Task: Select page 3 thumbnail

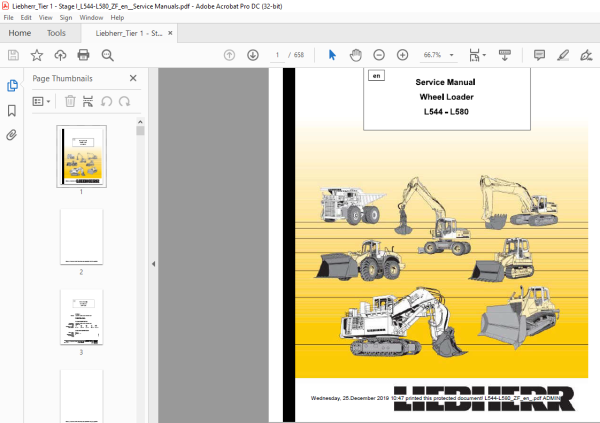Action: 82,317
